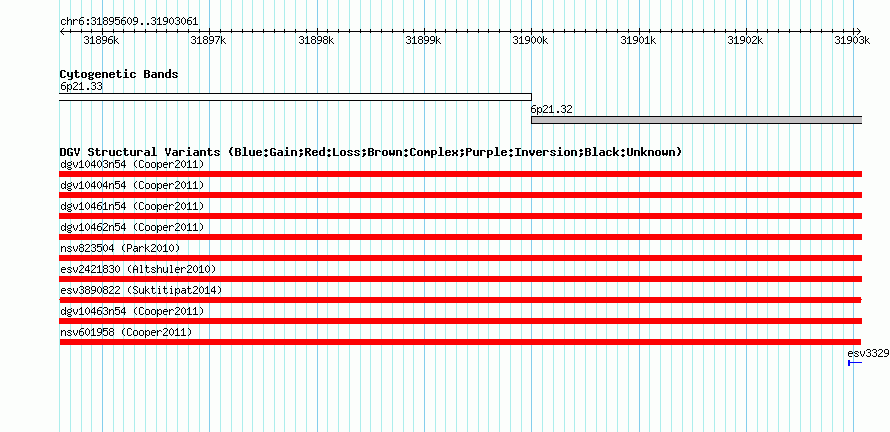Click the chr6:31895609..31903061 region label

(129, 22)
